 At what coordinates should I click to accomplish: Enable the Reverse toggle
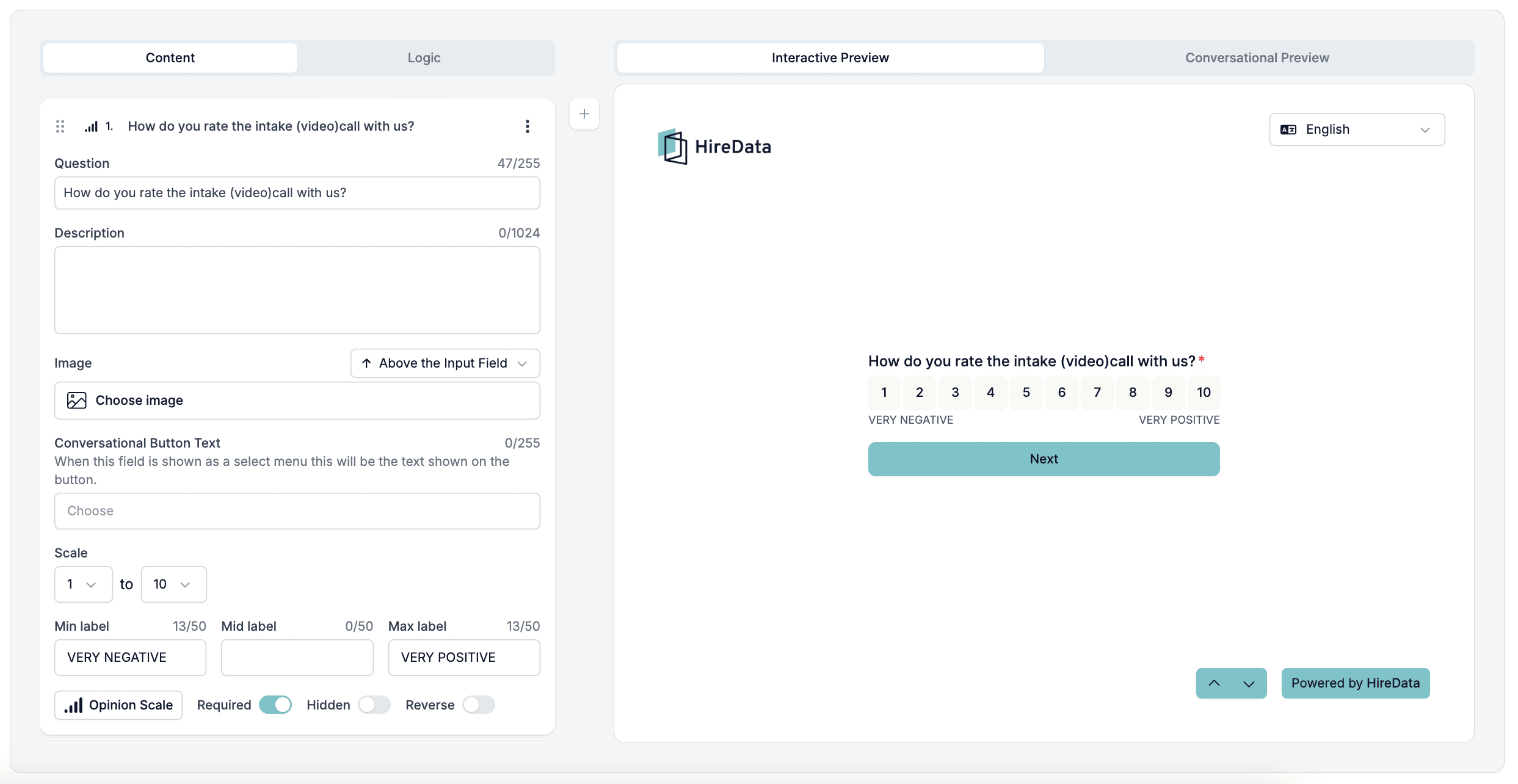pyautogui.click(x=479, y=705)
